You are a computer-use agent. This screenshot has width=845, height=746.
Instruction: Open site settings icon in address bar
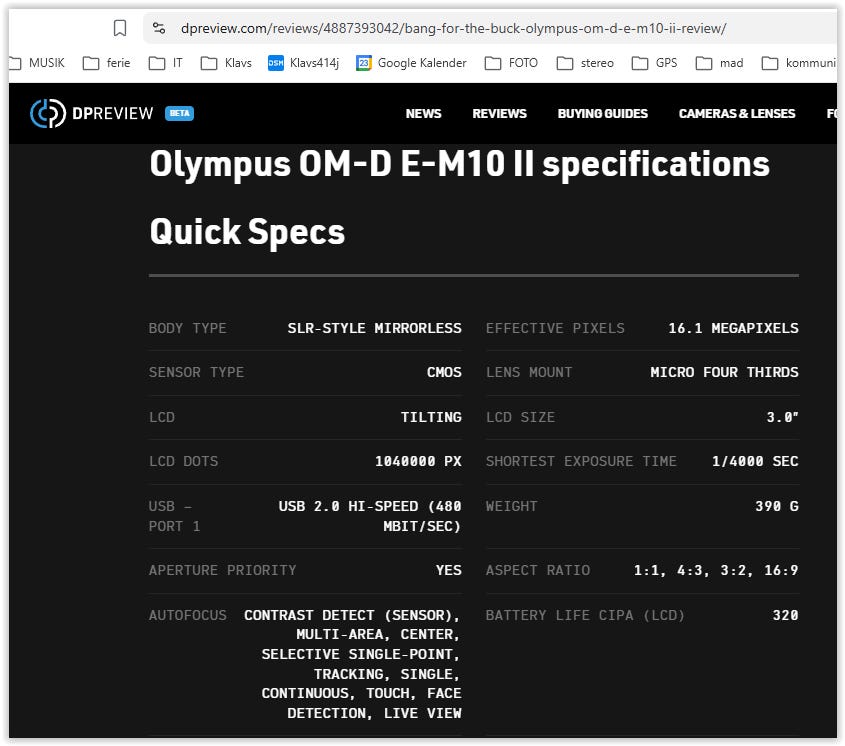(x=158, y=28)
